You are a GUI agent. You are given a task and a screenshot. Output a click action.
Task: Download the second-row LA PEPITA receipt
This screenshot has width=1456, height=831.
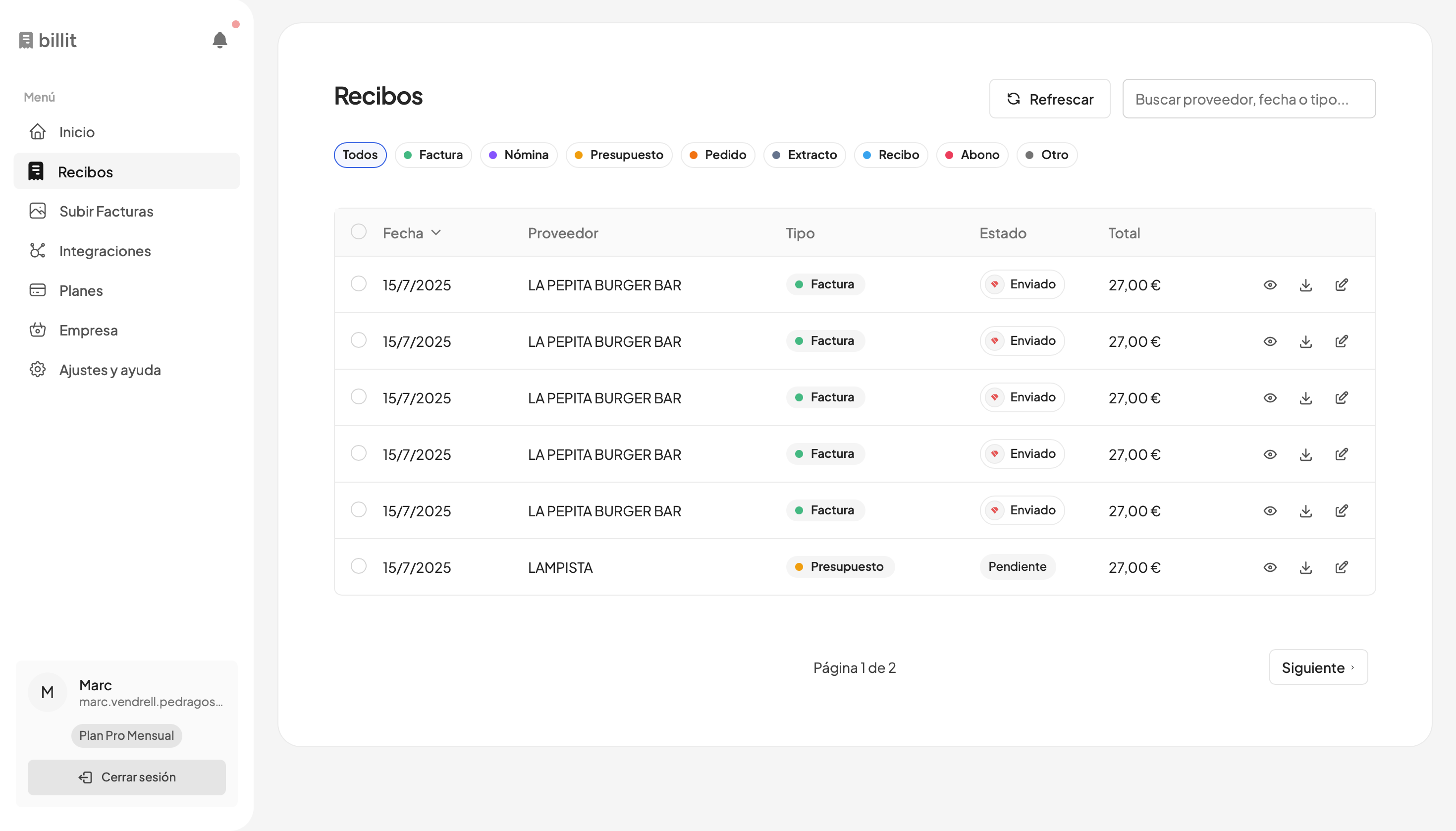point(1306,341)
